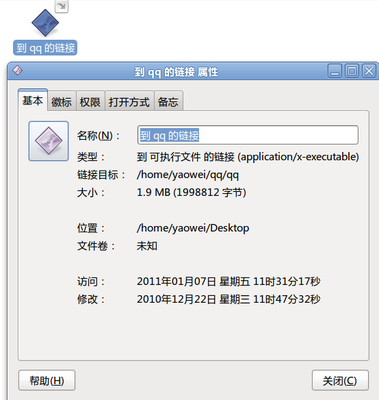Screen dimensions: 379x400
Task: Select the 备忘 tab
Action: (x=168, y=102)
